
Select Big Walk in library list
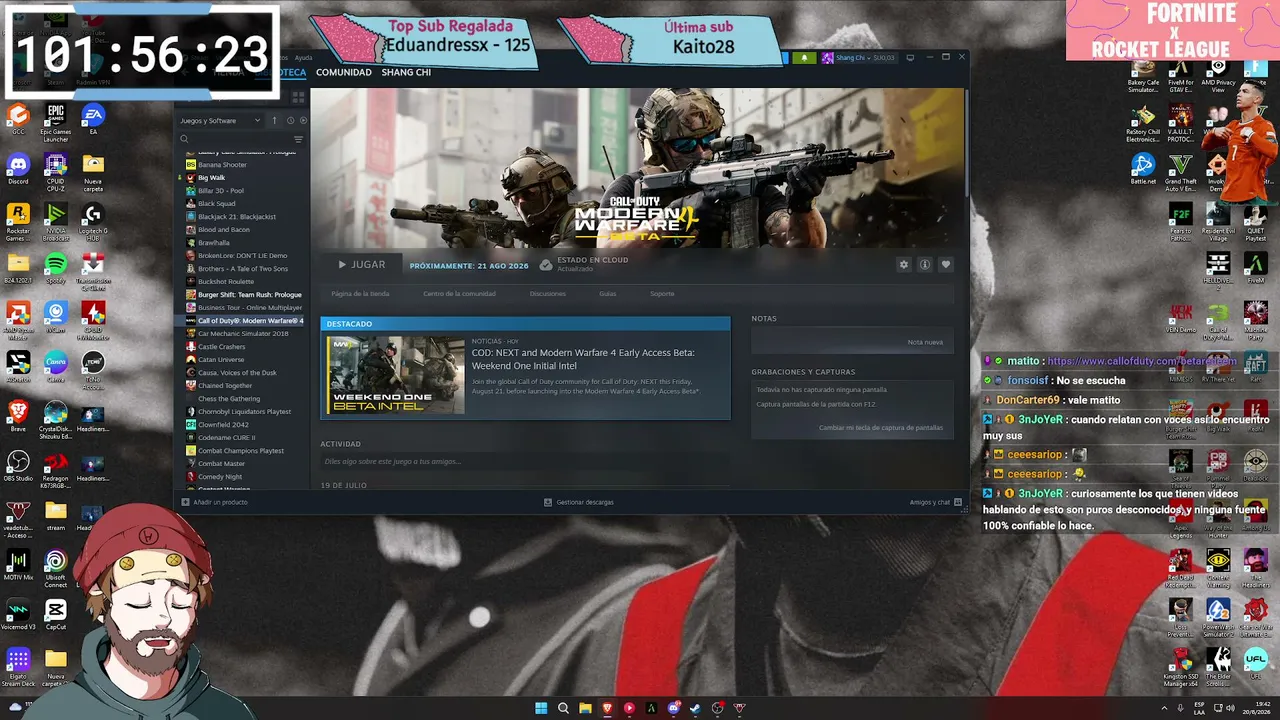[211, 178]
